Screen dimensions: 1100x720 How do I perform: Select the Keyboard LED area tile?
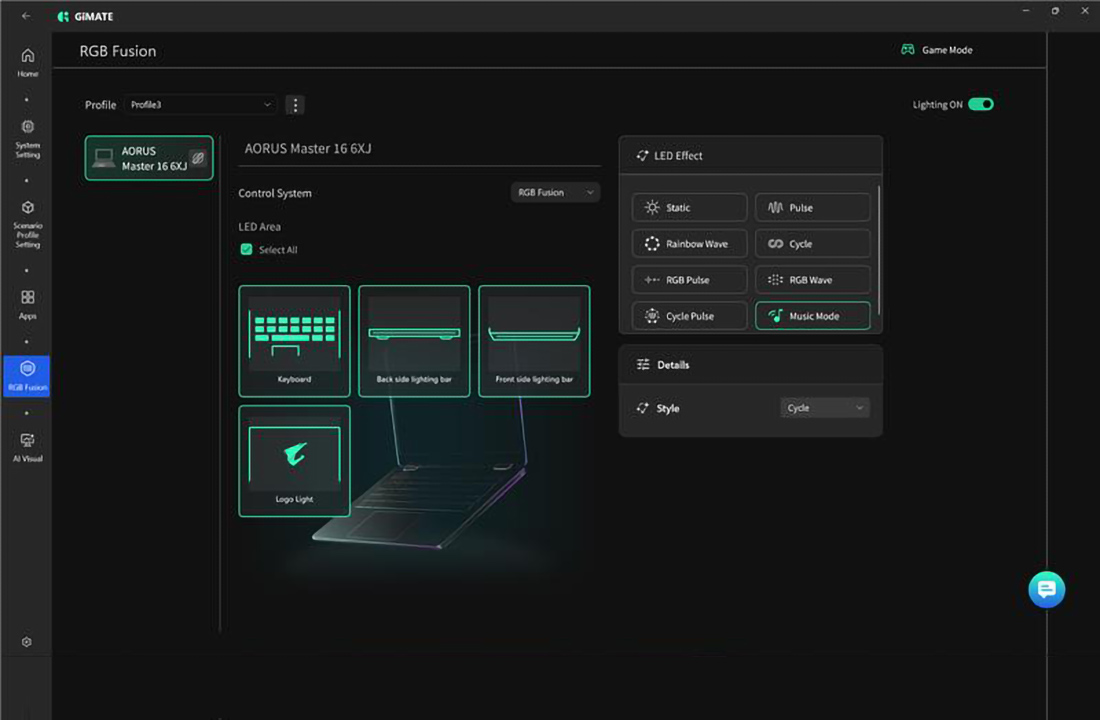coord(294,341)
